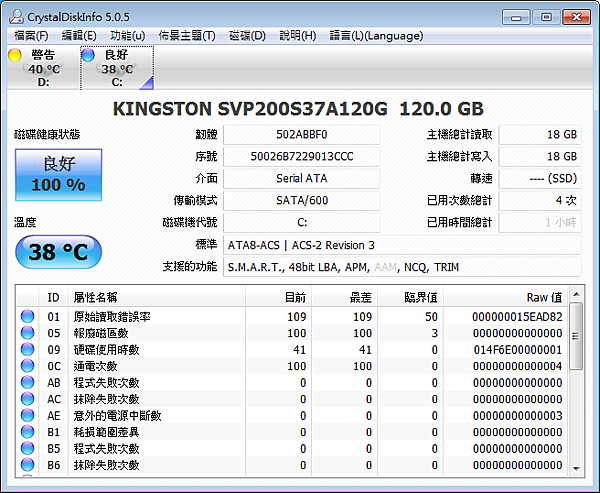This screenshot has width=600, height=493.
Task: Click status icon of attribute B1 row
Action: click(28, 432)
